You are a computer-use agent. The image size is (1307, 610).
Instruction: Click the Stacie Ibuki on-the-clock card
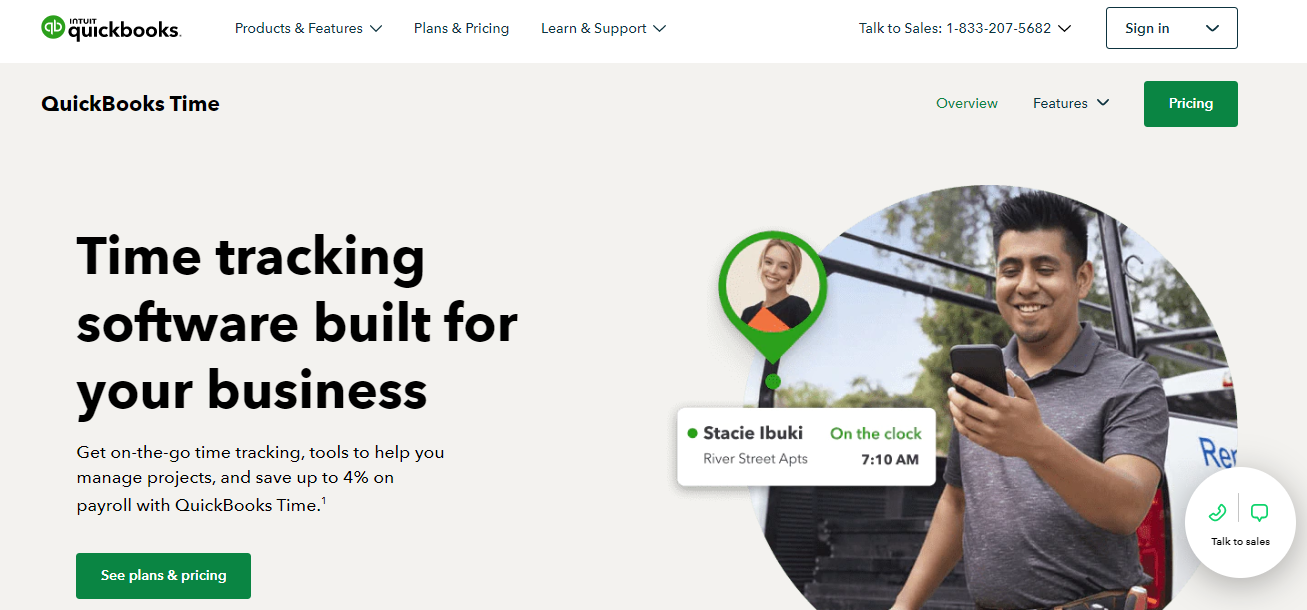(x=806, y=447)
